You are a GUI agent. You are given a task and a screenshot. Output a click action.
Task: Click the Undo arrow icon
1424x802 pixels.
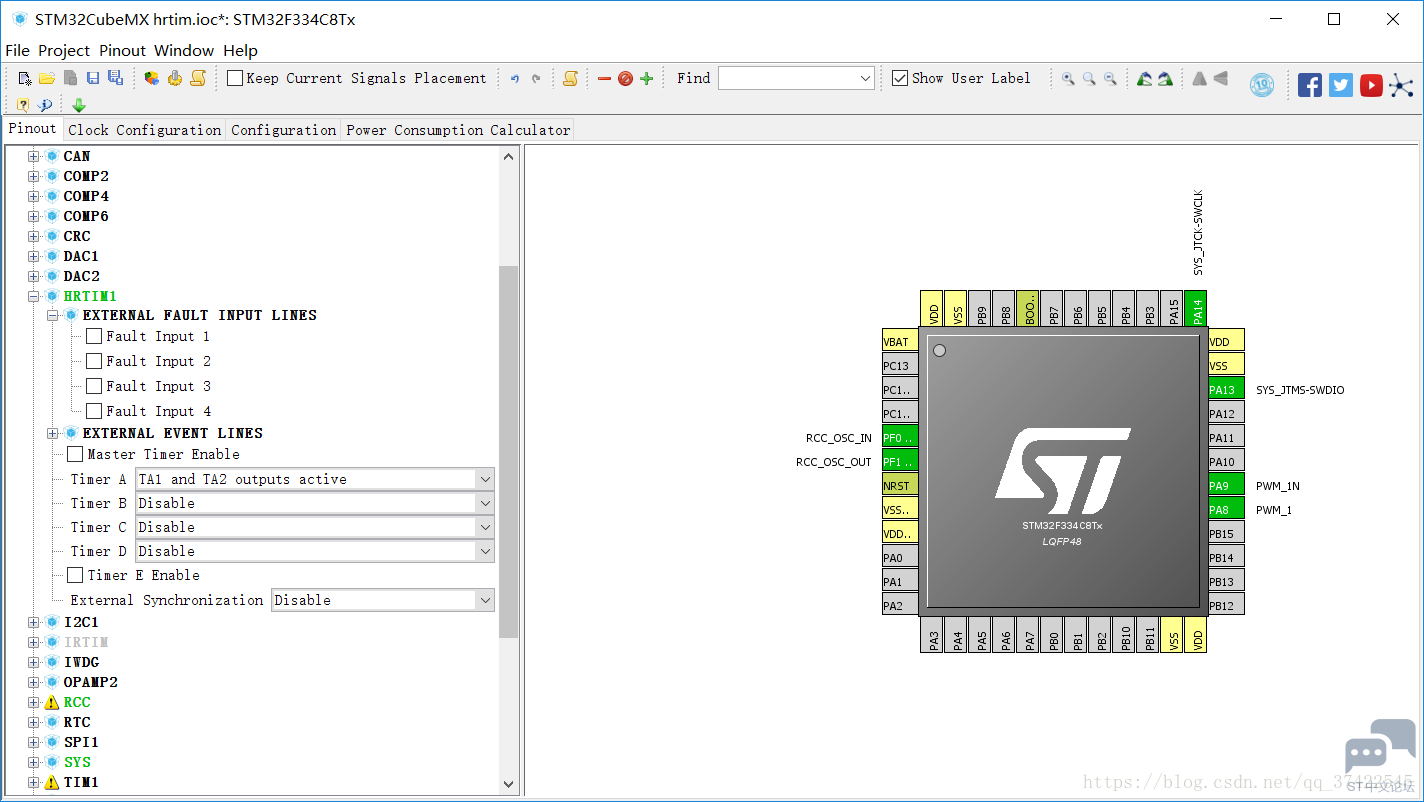[515, 78]
